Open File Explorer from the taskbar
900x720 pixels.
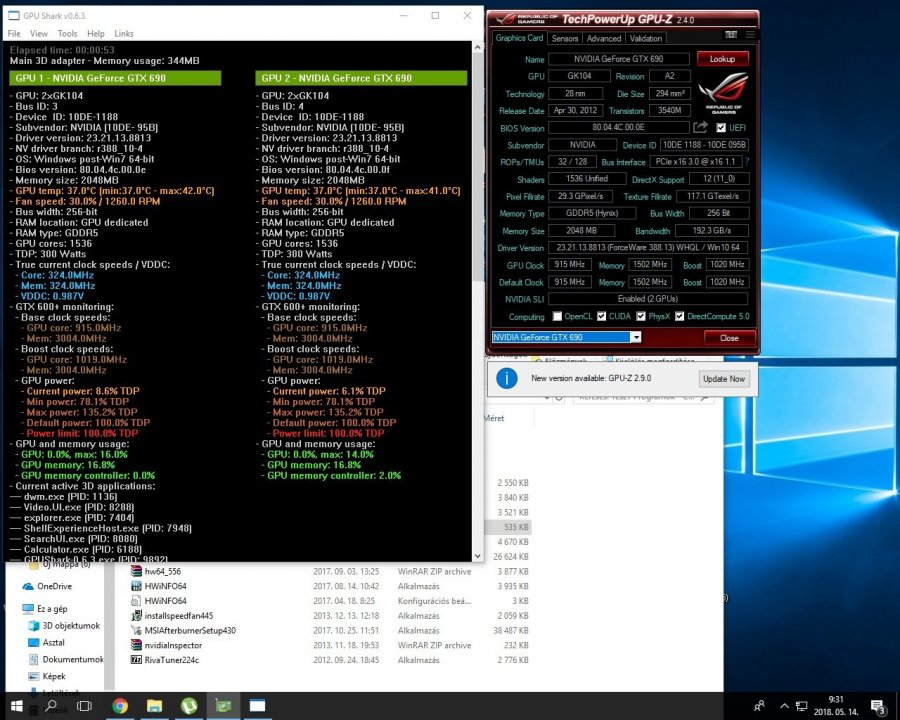[154, 706]
